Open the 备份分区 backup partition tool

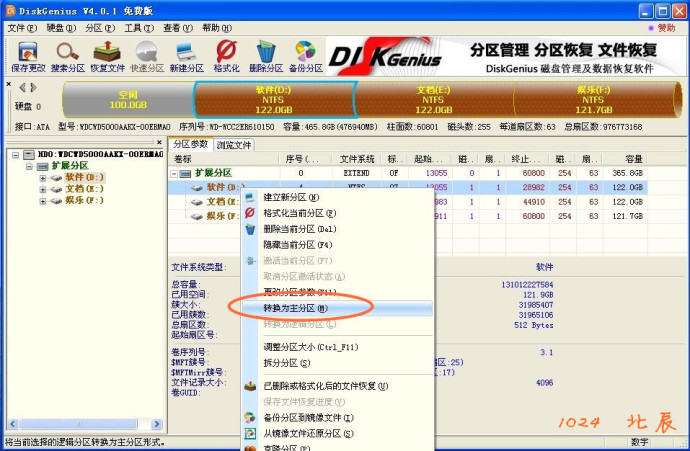point(306,57)
